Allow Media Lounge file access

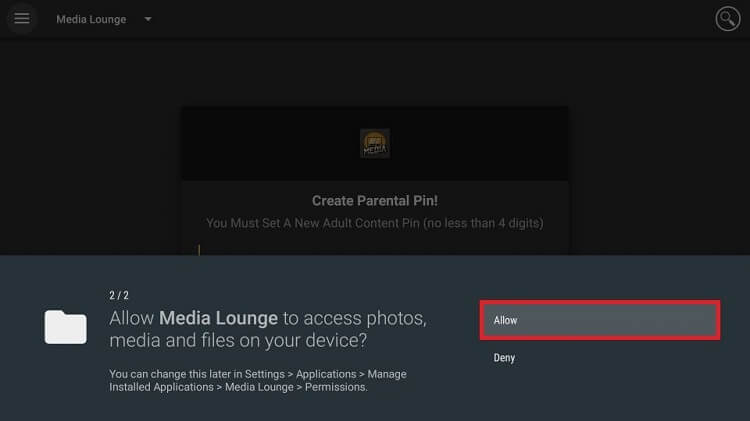point(600,320)
